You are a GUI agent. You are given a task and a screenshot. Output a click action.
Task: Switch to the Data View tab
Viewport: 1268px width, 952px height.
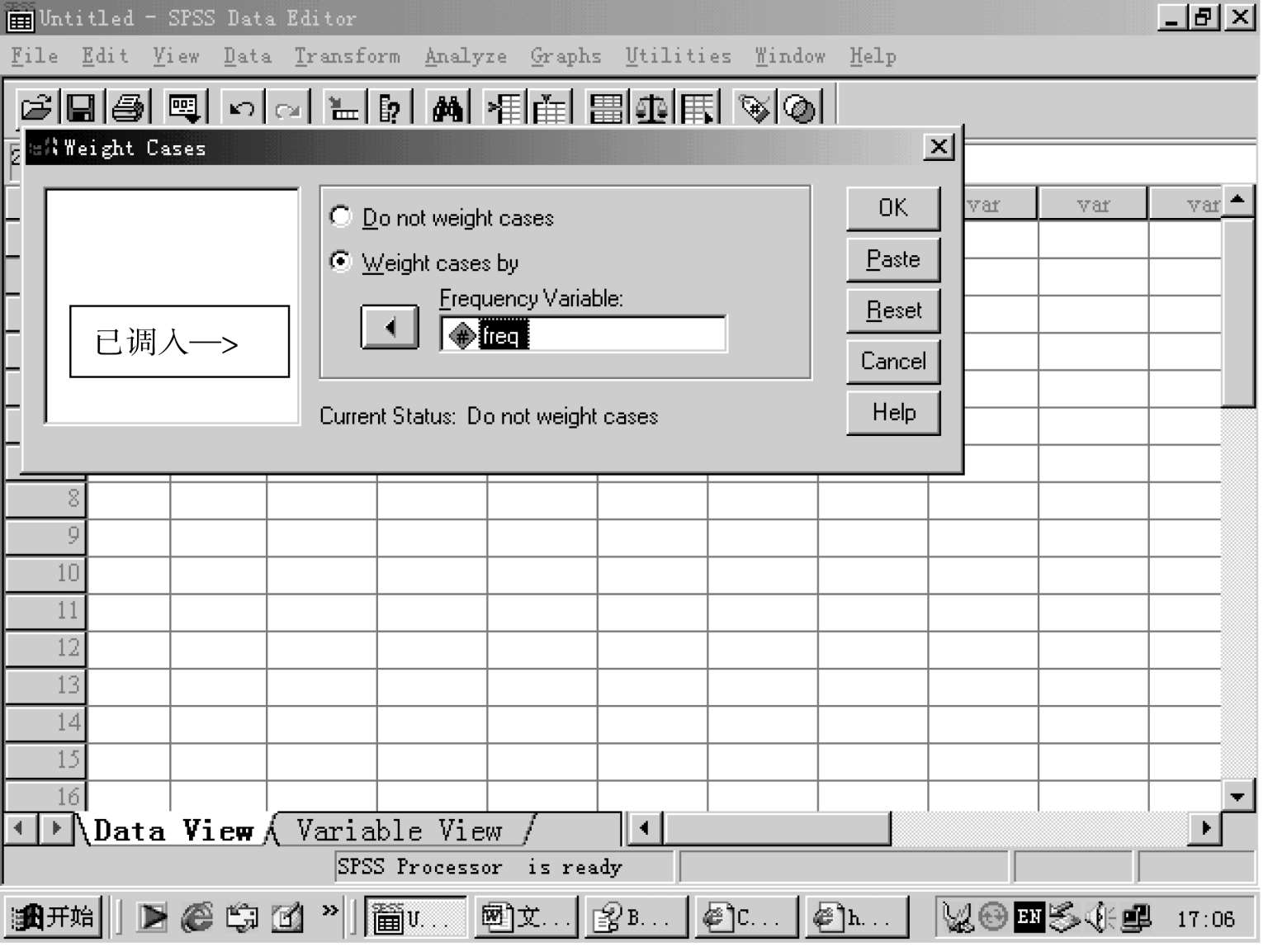point(173,830)
